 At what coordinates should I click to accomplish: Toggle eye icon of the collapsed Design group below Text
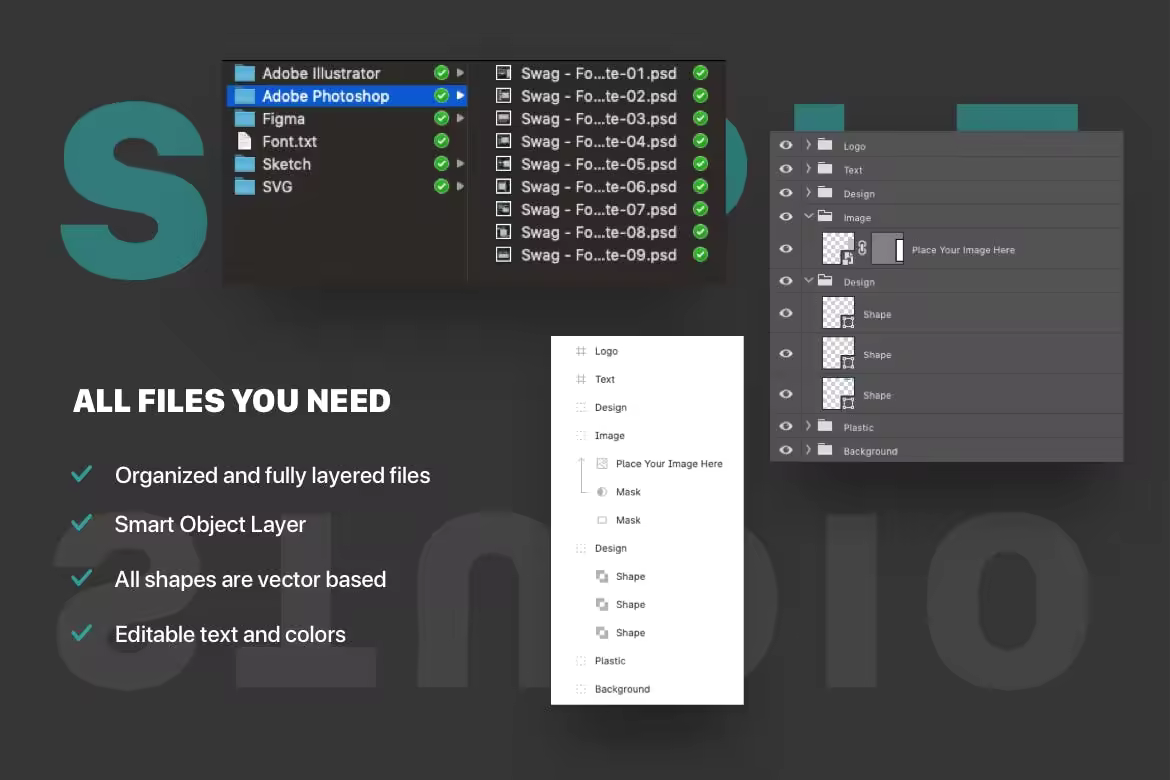tap(786, 193)
